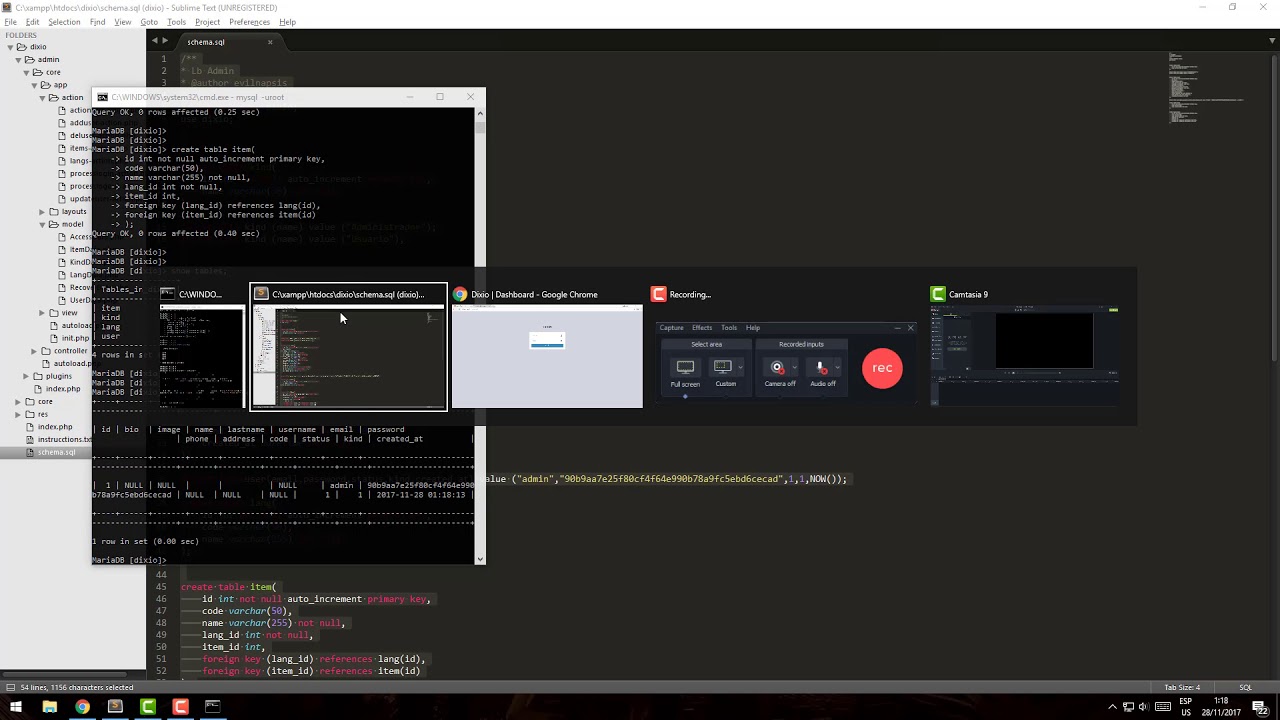Click the Chrome icon in switcher title
The width and height of the screenshot is (1280, 720).
[x=460, y=294]
